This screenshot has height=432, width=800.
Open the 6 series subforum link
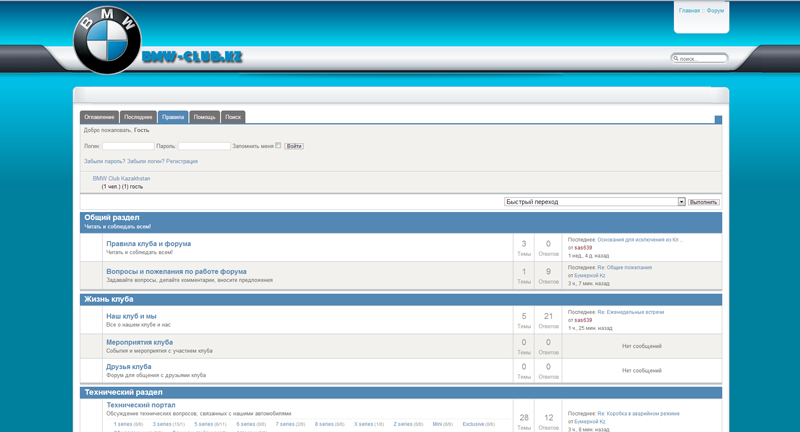tap(245, 424)
